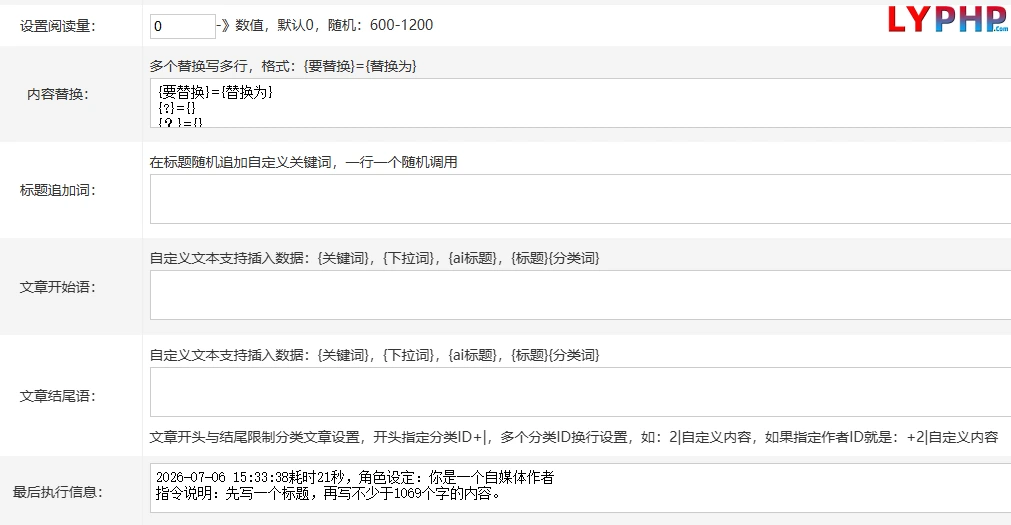Select the 文章结尾语 row label

[57, 396]
